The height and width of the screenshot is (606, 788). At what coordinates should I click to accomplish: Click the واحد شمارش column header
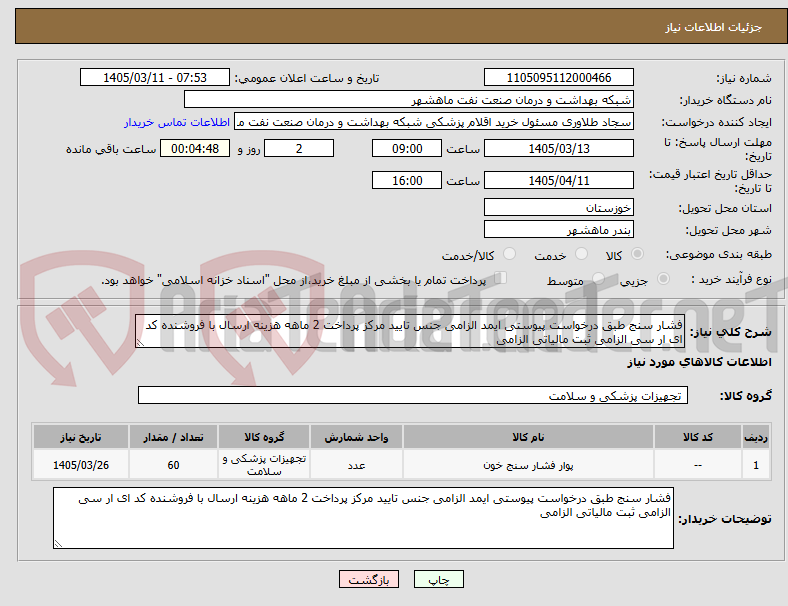(356, 437)
